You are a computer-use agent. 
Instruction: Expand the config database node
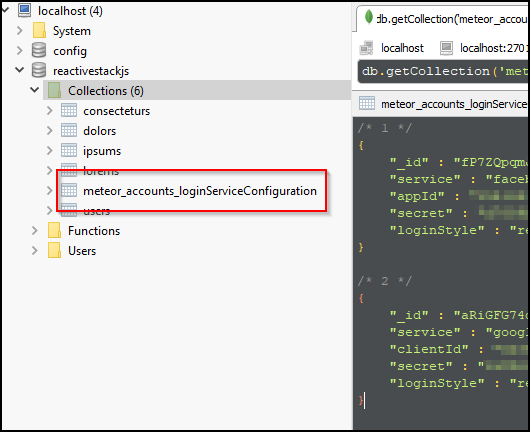pyautogui.click(x=20, y=50)
